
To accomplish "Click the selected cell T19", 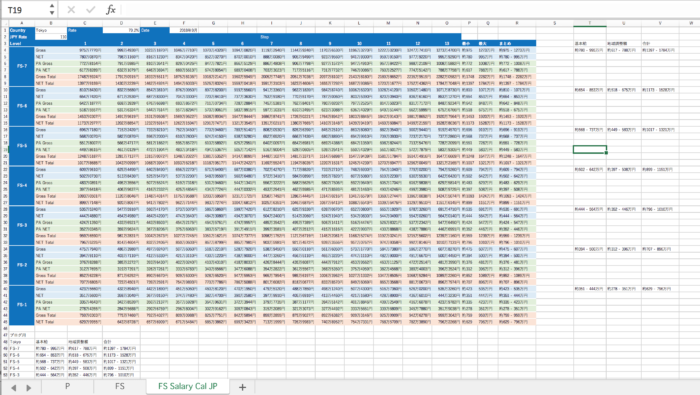I will click(590, 150).
